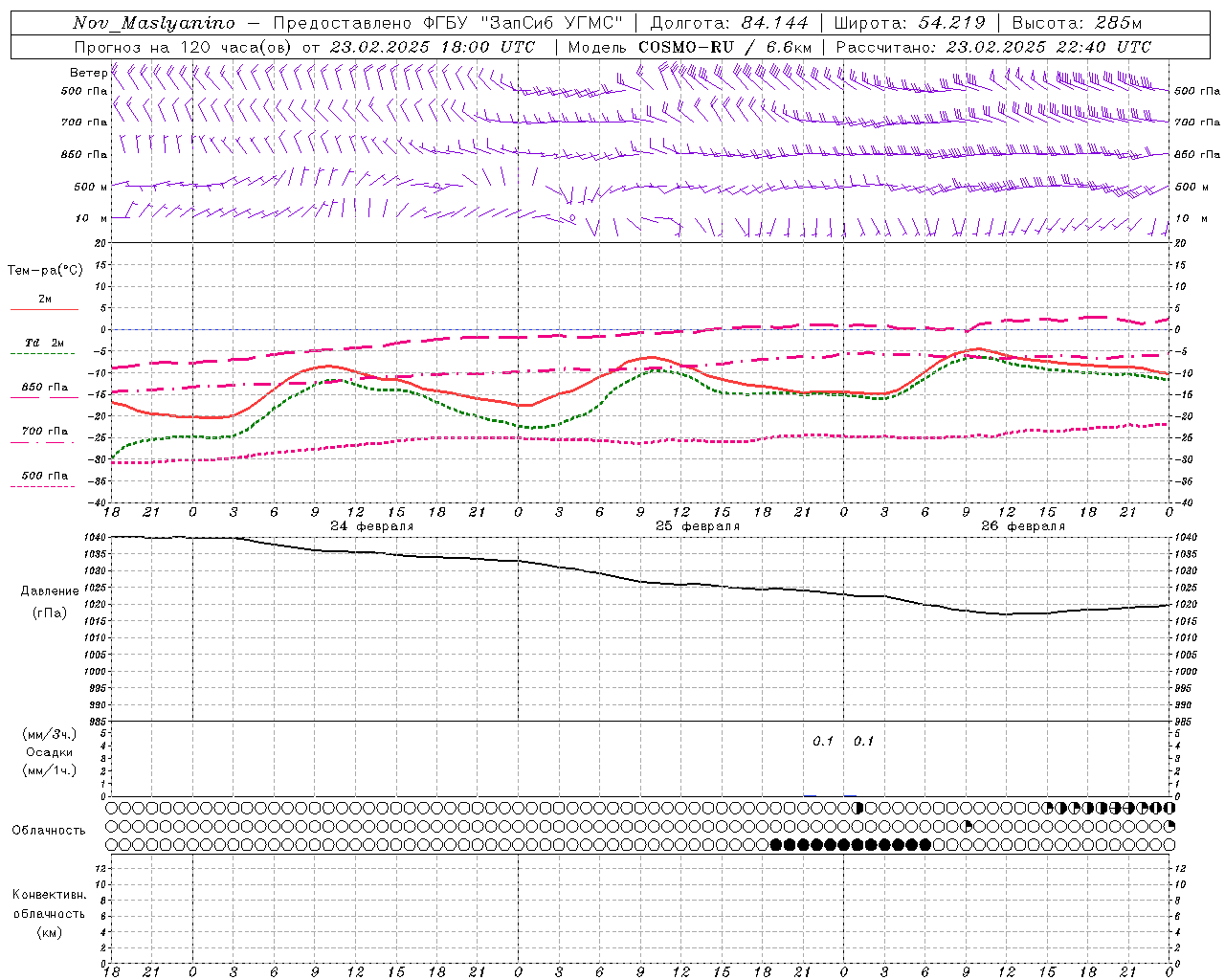Click the Долгота: 84.144 value
This screenshot has height=980, width=1225.
click(x=729, y=23)
